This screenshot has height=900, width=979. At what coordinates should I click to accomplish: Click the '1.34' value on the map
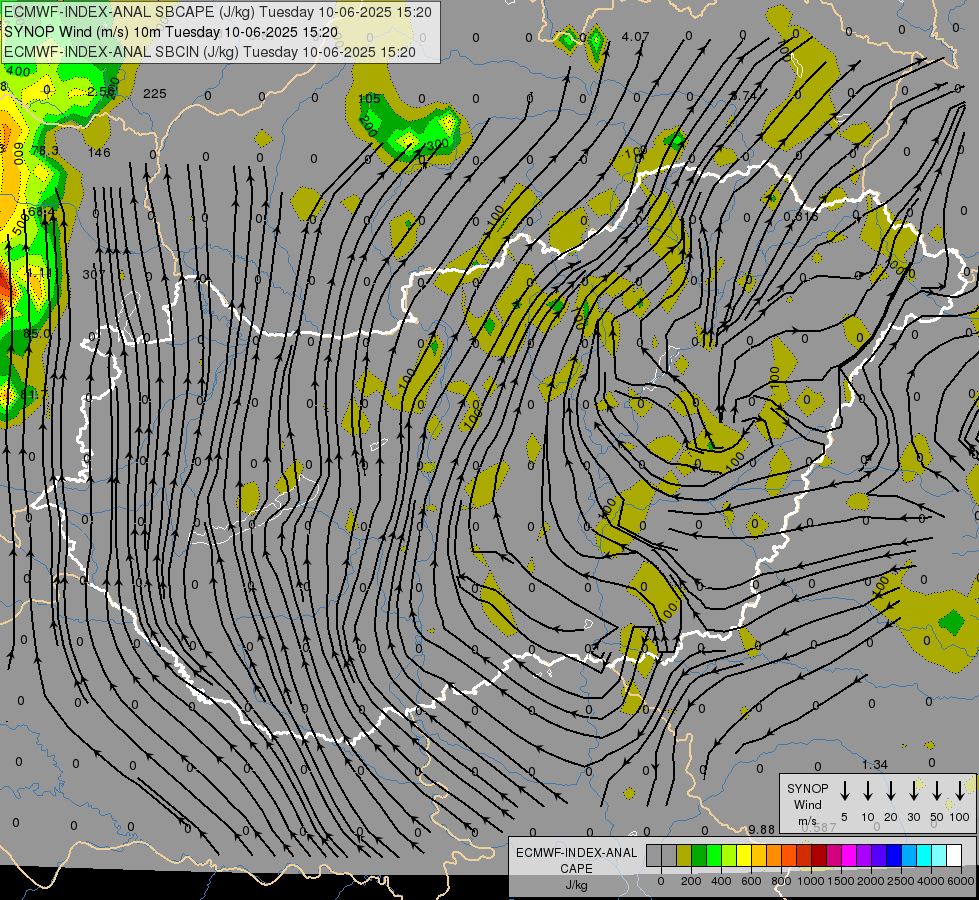[875, 764]
